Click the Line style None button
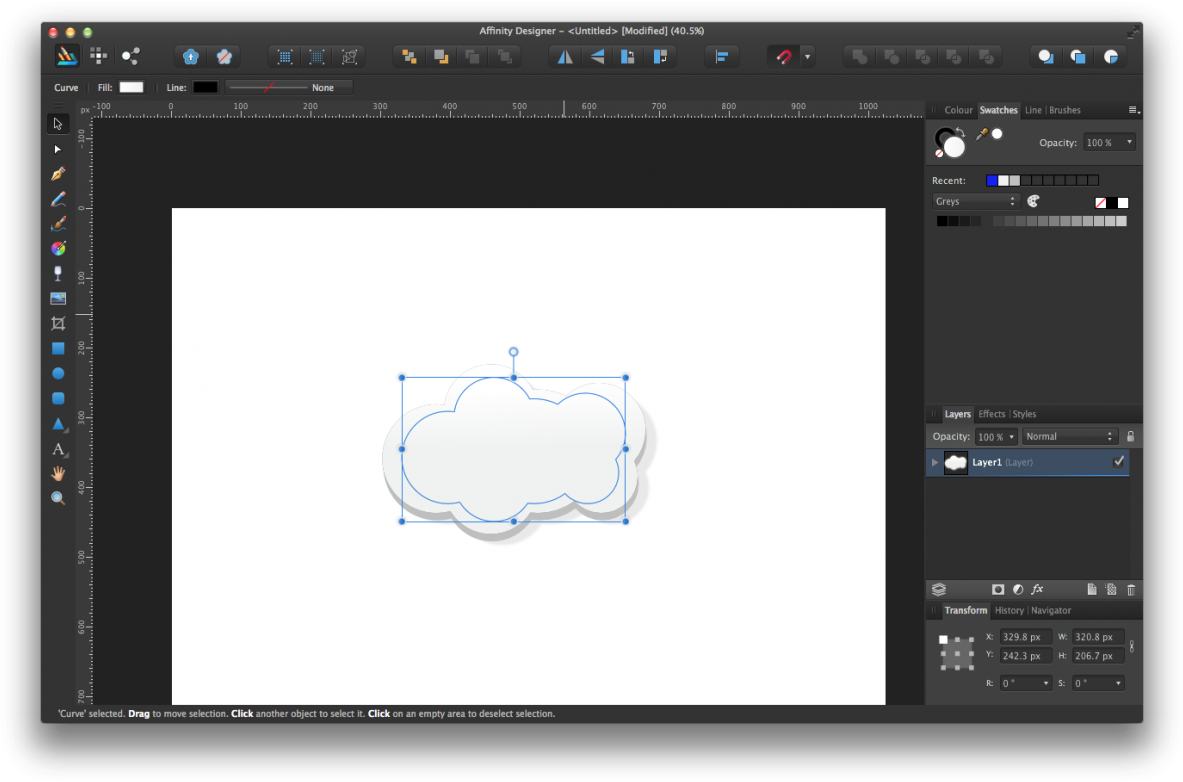Viewport: 1183px width, 782px height. (322, 87)
